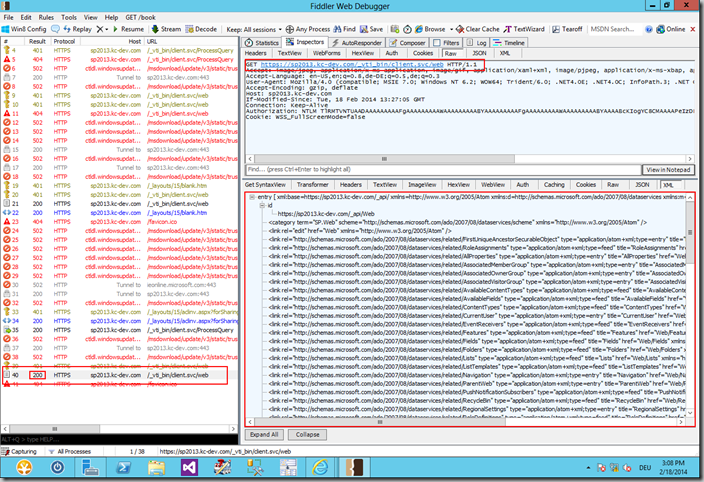Select response Caching tab

pyautogui.click(x=554, y=185)
